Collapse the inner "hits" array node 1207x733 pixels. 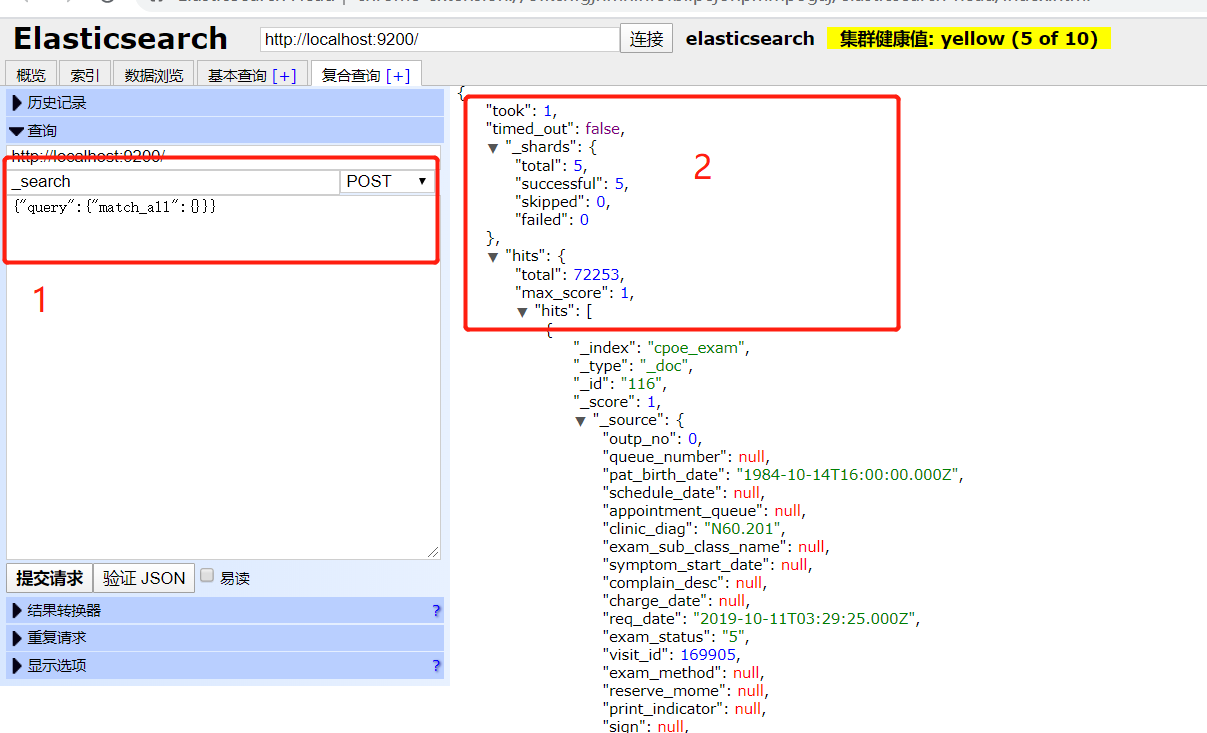pyautogui.click(x=523, y=311)
